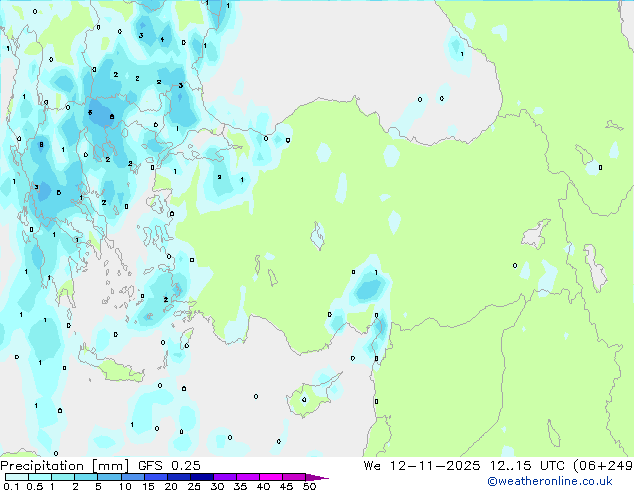
Task: Click the 25–30 mm navy legend swatch
Action: 201,477
